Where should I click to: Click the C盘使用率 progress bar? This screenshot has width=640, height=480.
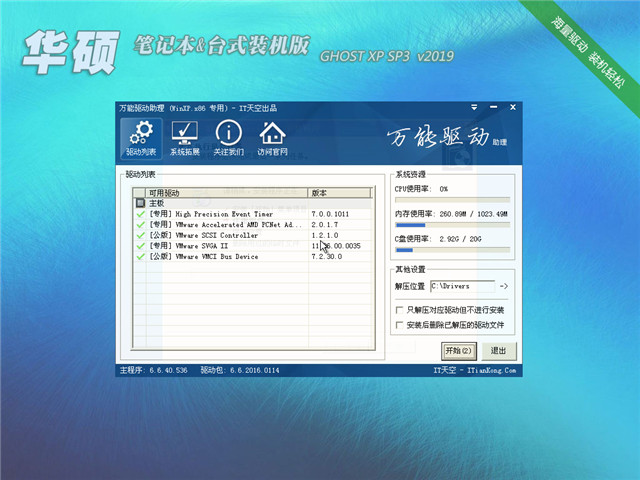tap(452, 250)
